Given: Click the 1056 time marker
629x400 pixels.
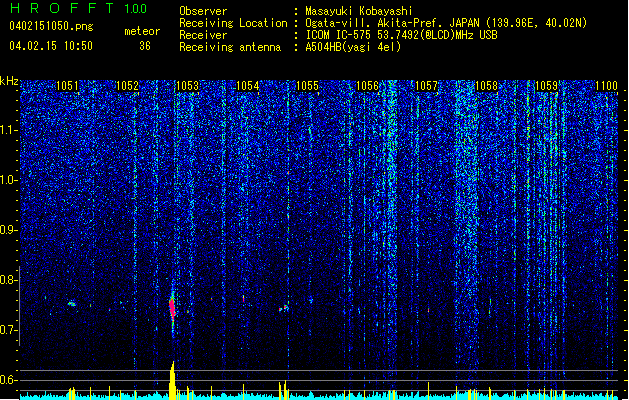Looking at the screenshot, I should 367,86.
